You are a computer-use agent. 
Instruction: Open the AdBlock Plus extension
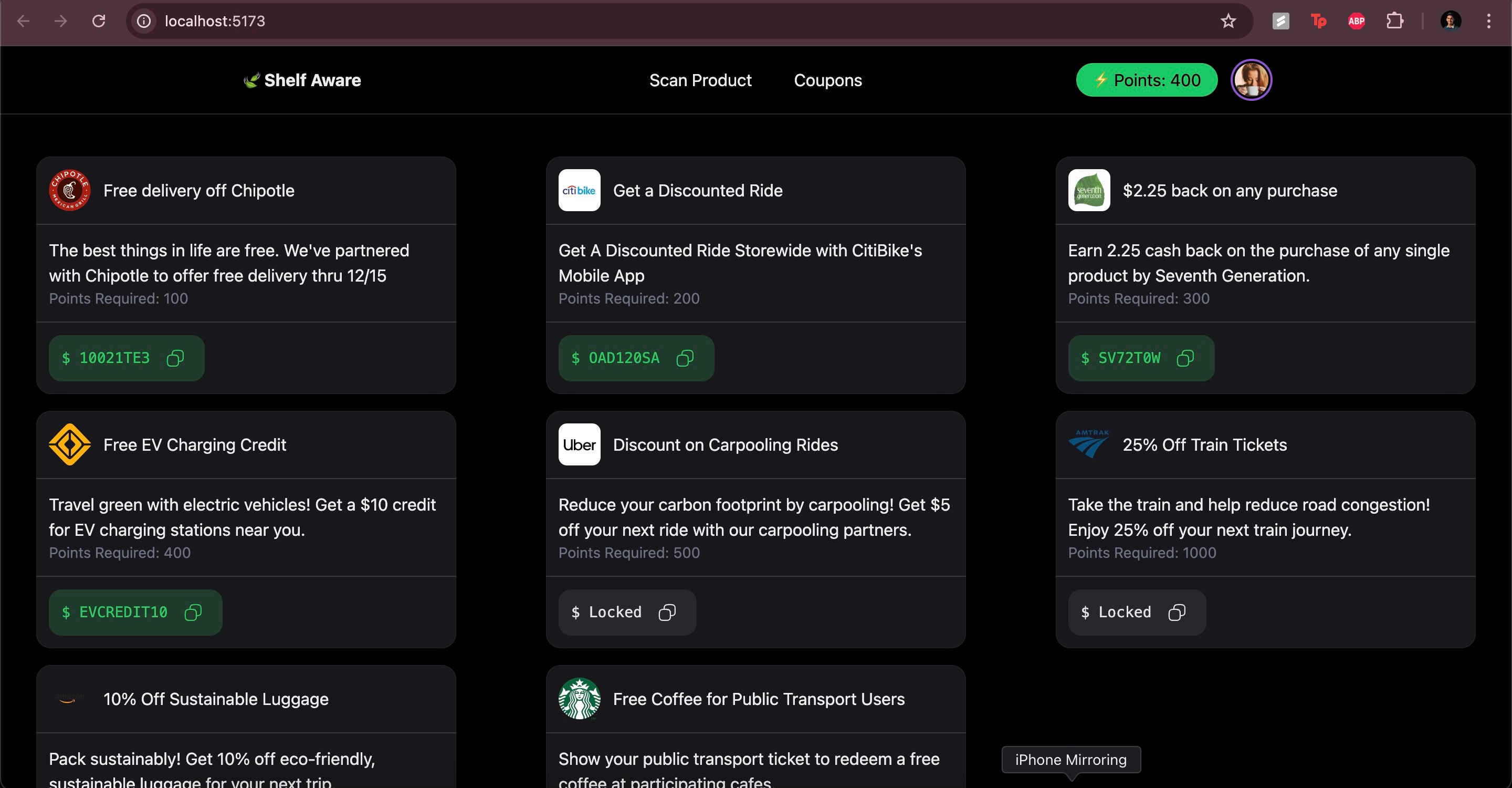[1356, 21]
